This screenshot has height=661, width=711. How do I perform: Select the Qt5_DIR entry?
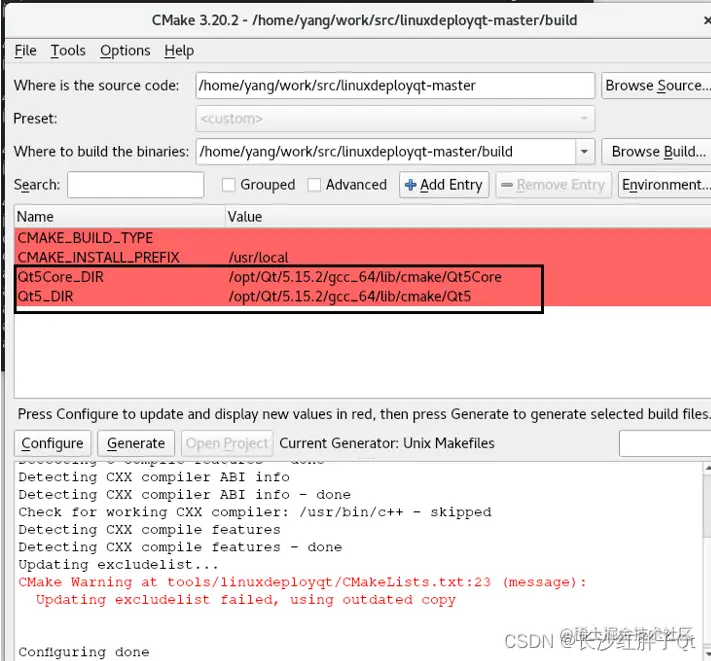pos(45,296)
